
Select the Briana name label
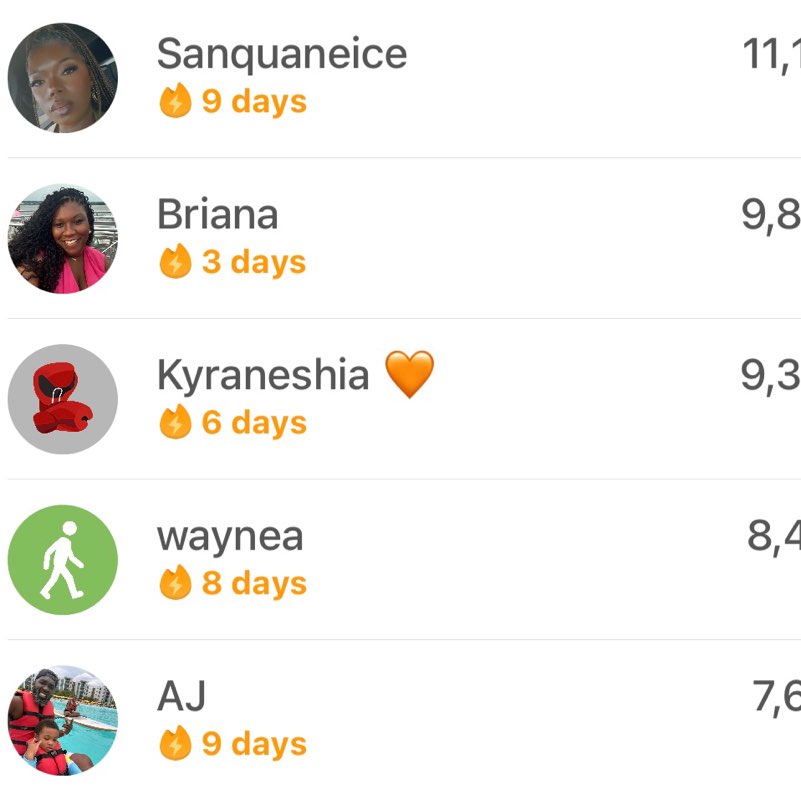pyautogui.click(x=218, y=214)
